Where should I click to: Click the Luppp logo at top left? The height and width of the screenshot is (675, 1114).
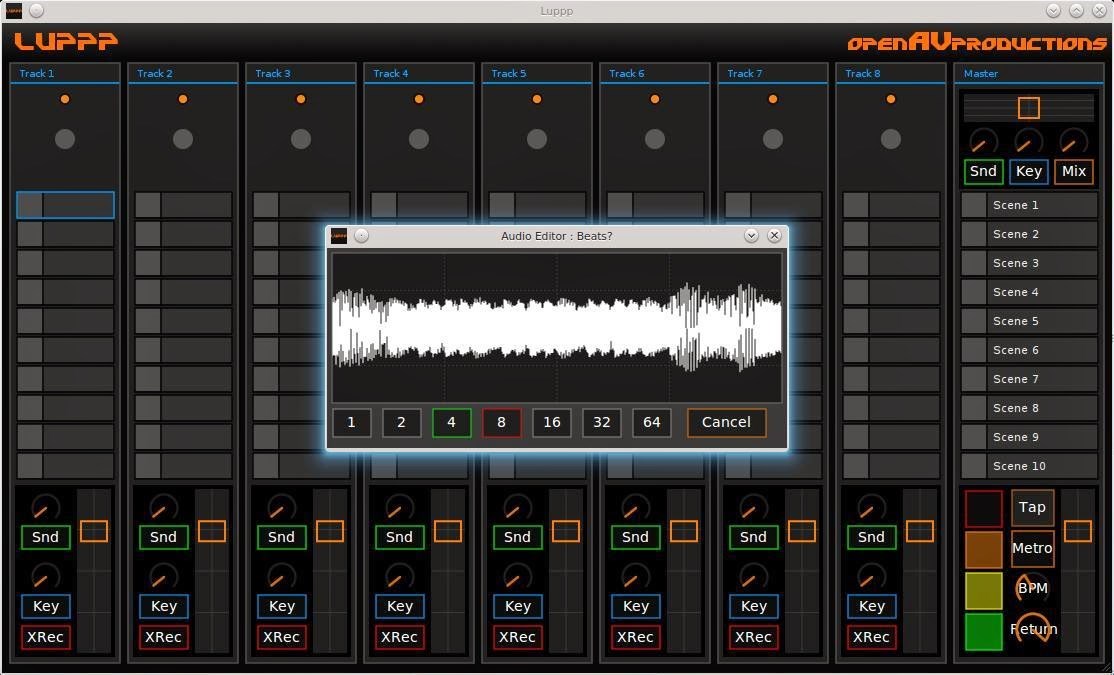(x=66, y=41)
